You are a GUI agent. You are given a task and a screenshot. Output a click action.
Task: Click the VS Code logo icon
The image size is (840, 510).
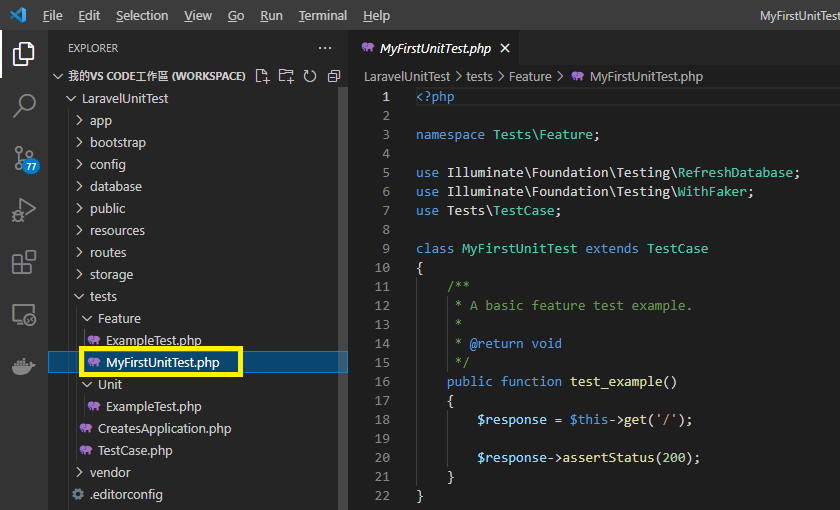click(x=18, y=15)
